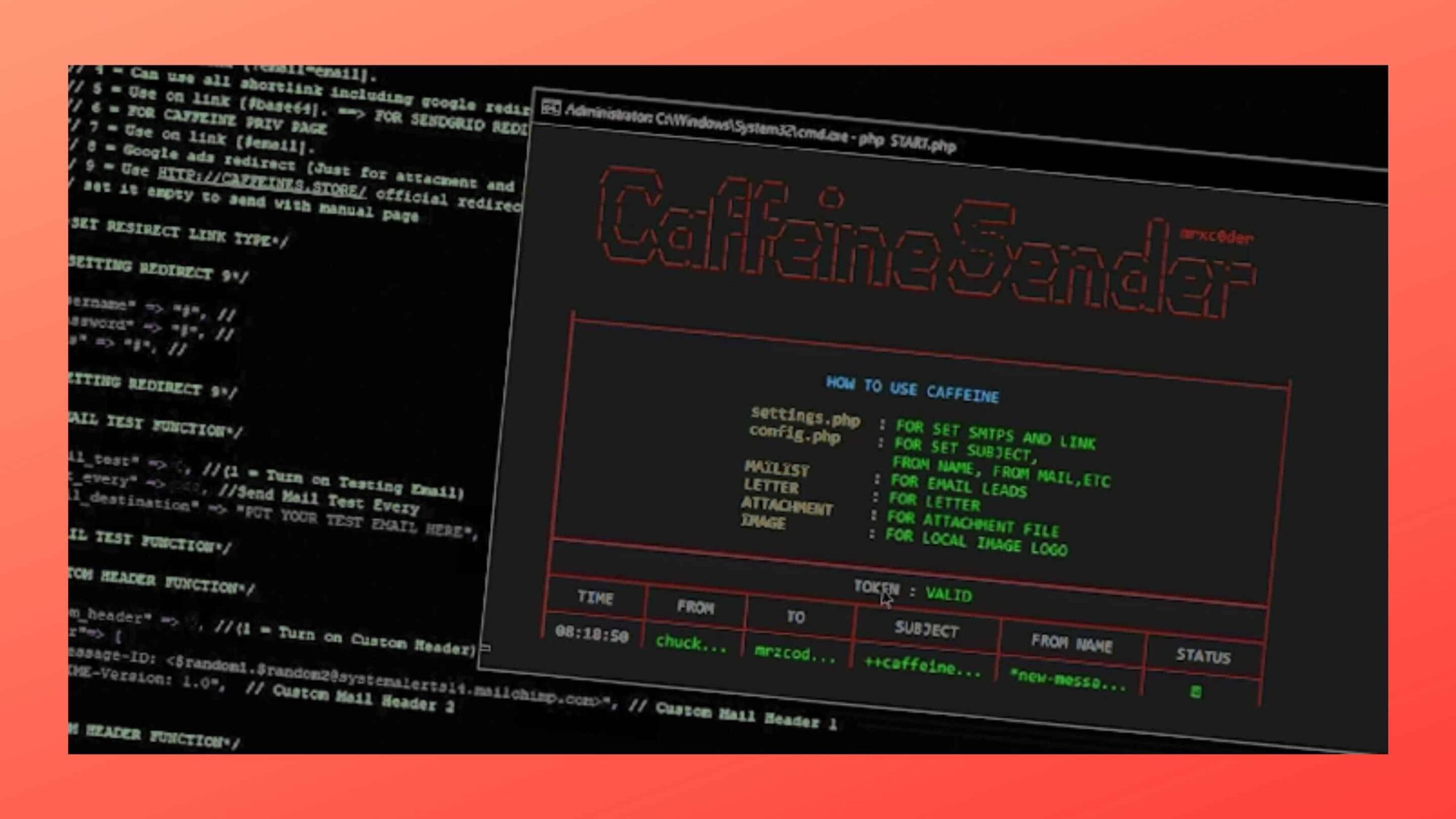Click the 'HOW TO USE CAFFEINE' heading
The image size is (1456, 819).
pos(912,390)
